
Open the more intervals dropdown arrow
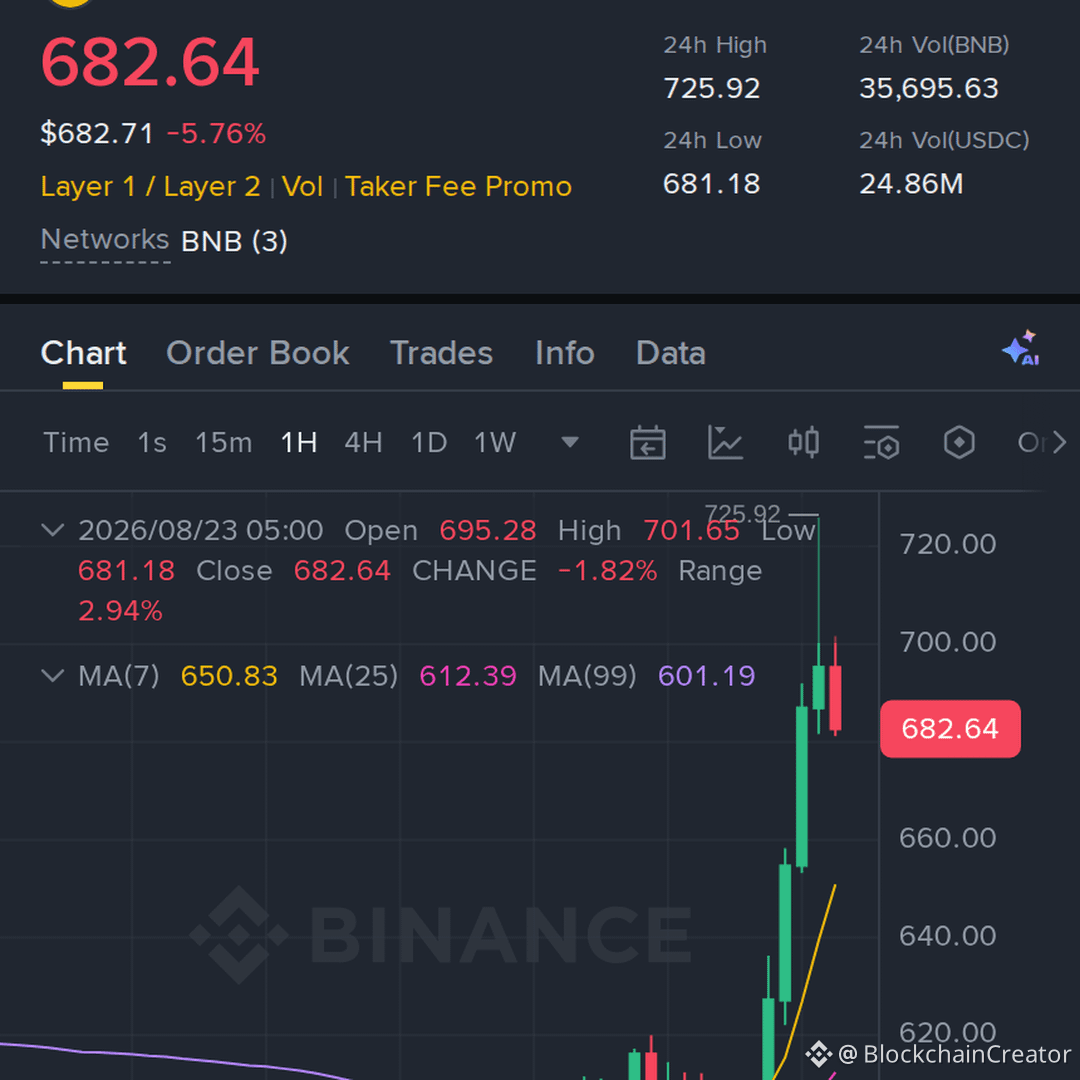coord(570,442)
